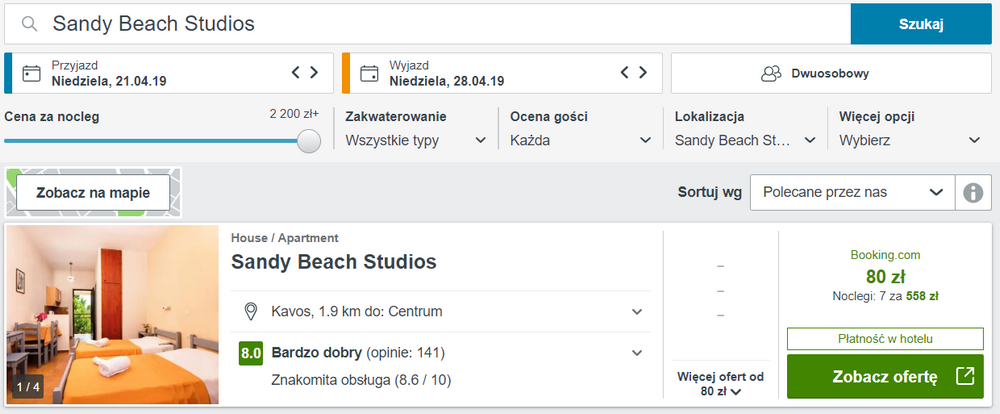Click in the Sandy Beach Studios search field
Viewport: 1000px width, 414px height.
click(x=427, y=24)
